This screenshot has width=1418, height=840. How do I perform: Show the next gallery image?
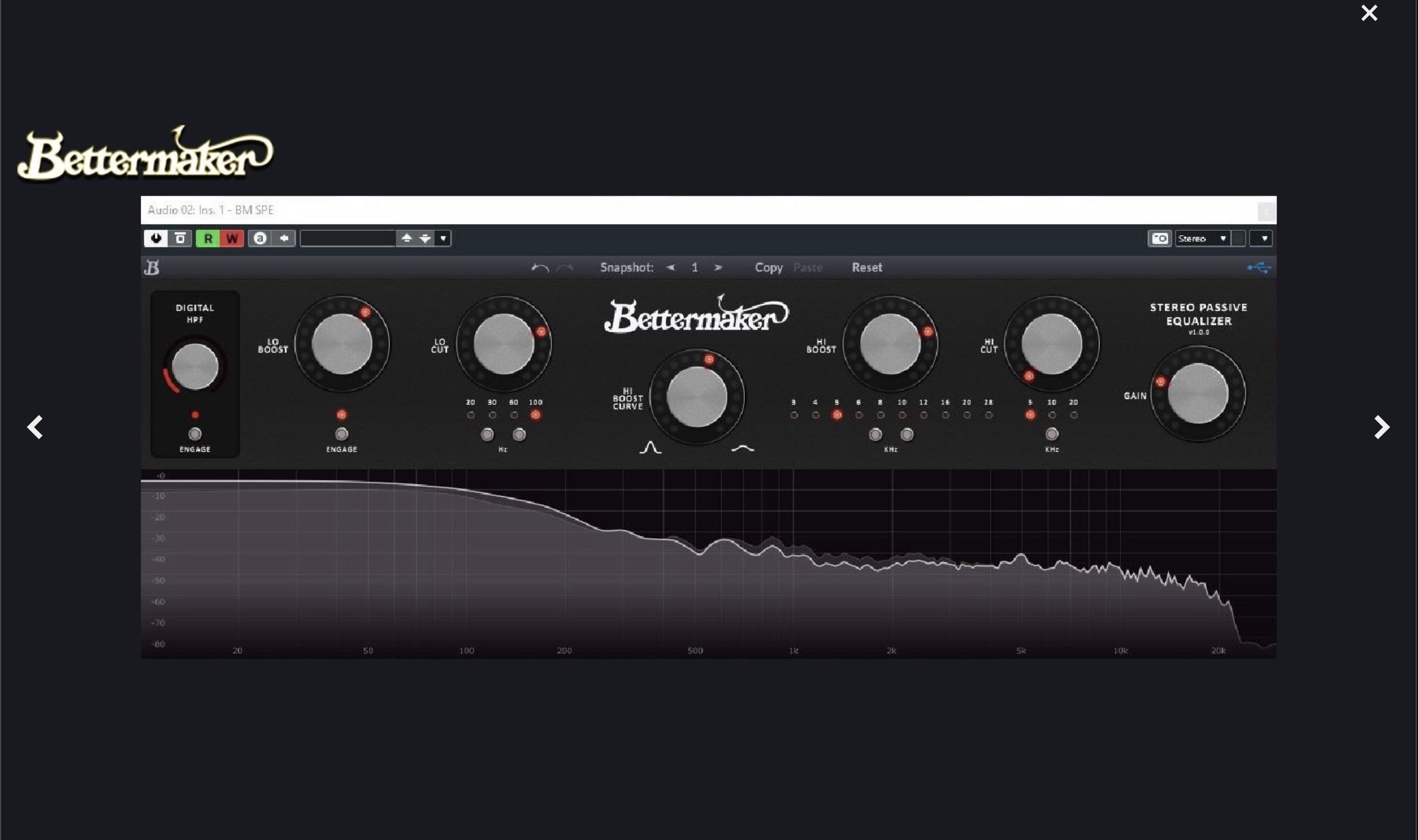pos(1381,427)
